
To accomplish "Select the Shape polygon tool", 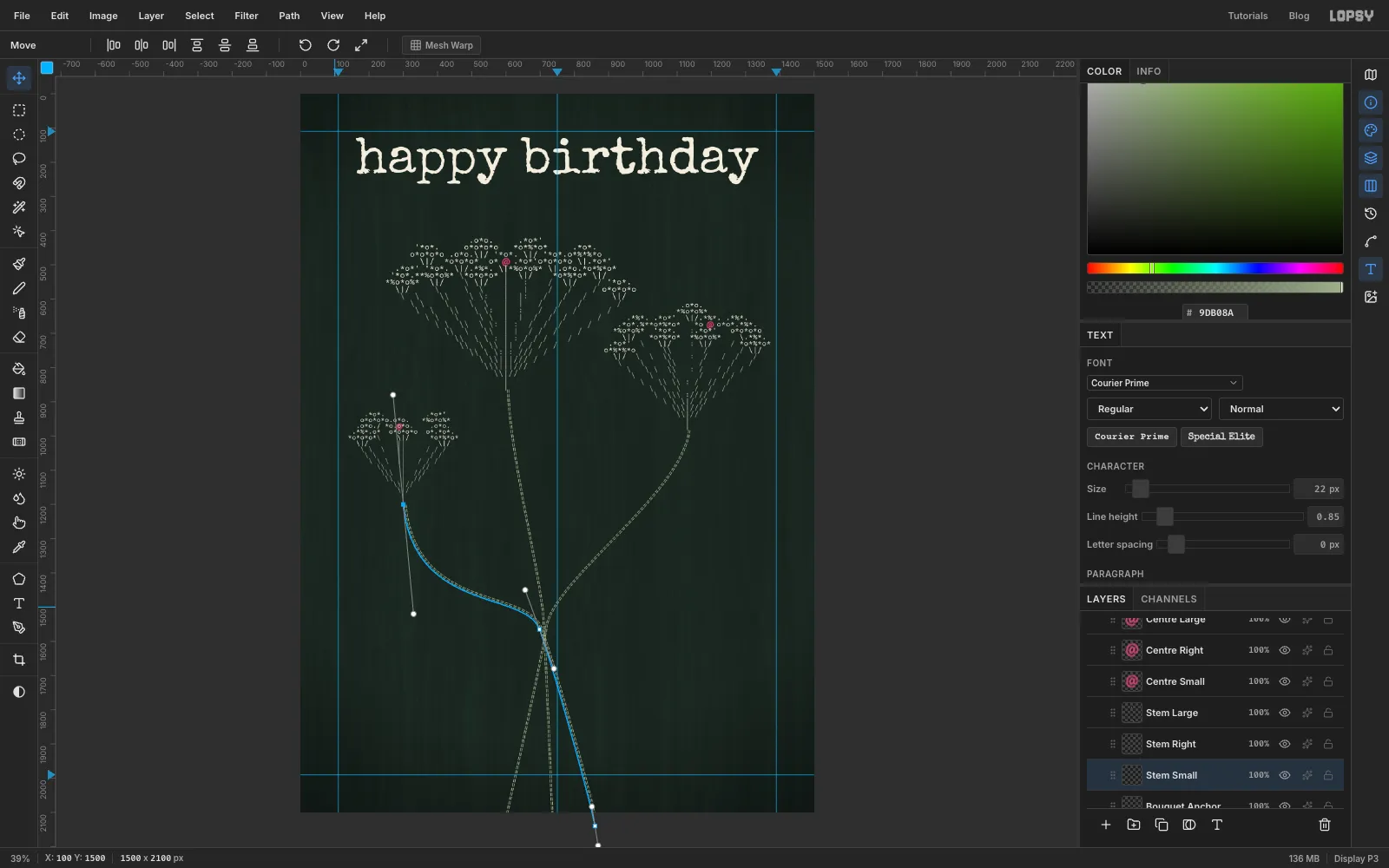I will [x=18, y=579].
